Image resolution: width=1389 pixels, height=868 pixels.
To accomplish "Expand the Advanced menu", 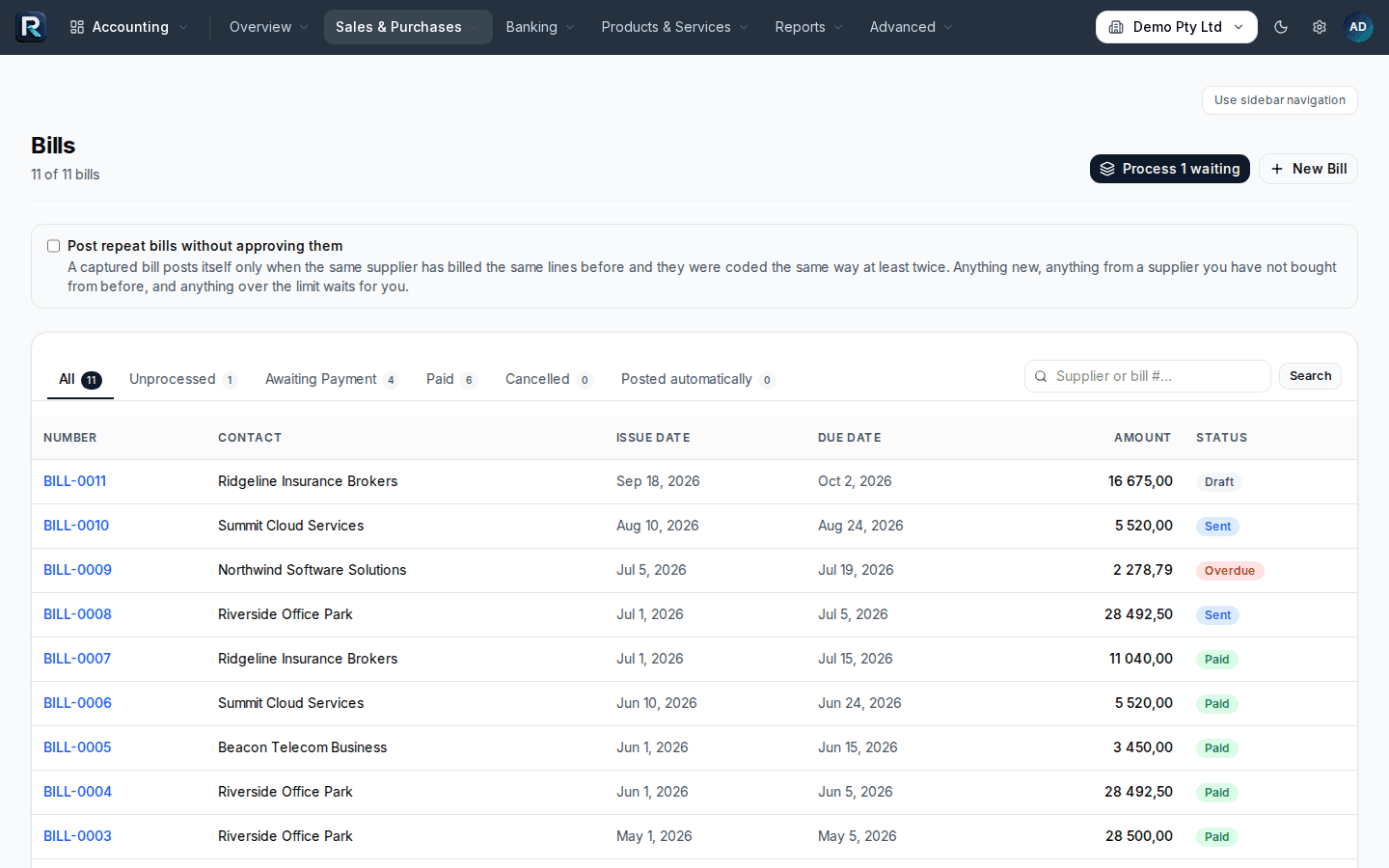I will click(x=912, y=27).
